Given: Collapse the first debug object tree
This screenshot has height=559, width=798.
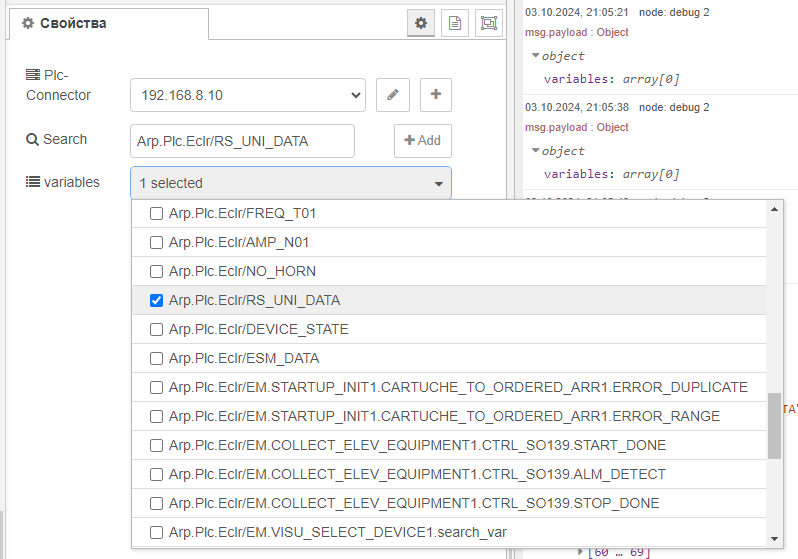Looking at the screenshot, I should 536,56.
